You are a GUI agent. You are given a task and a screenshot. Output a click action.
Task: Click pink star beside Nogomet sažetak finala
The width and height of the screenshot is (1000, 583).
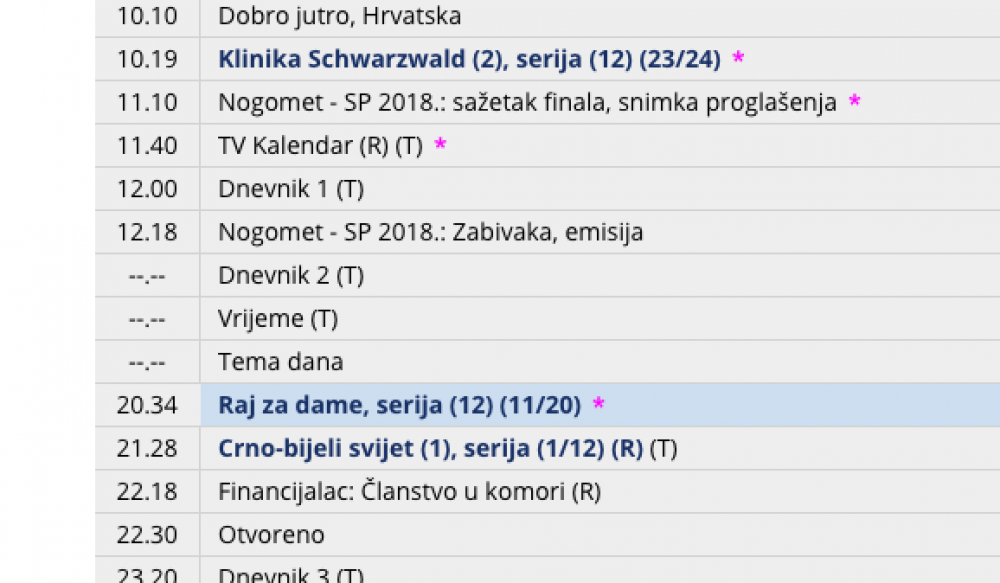coord(855,101)
